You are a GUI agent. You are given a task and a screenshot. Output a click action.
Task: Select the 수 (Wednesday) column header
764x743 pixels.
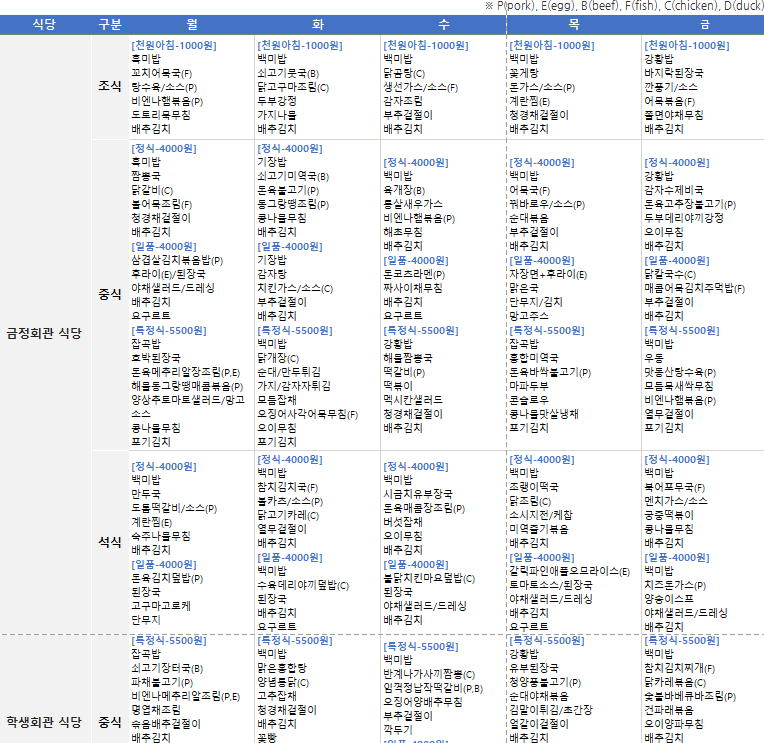click(x=442, y=24)
